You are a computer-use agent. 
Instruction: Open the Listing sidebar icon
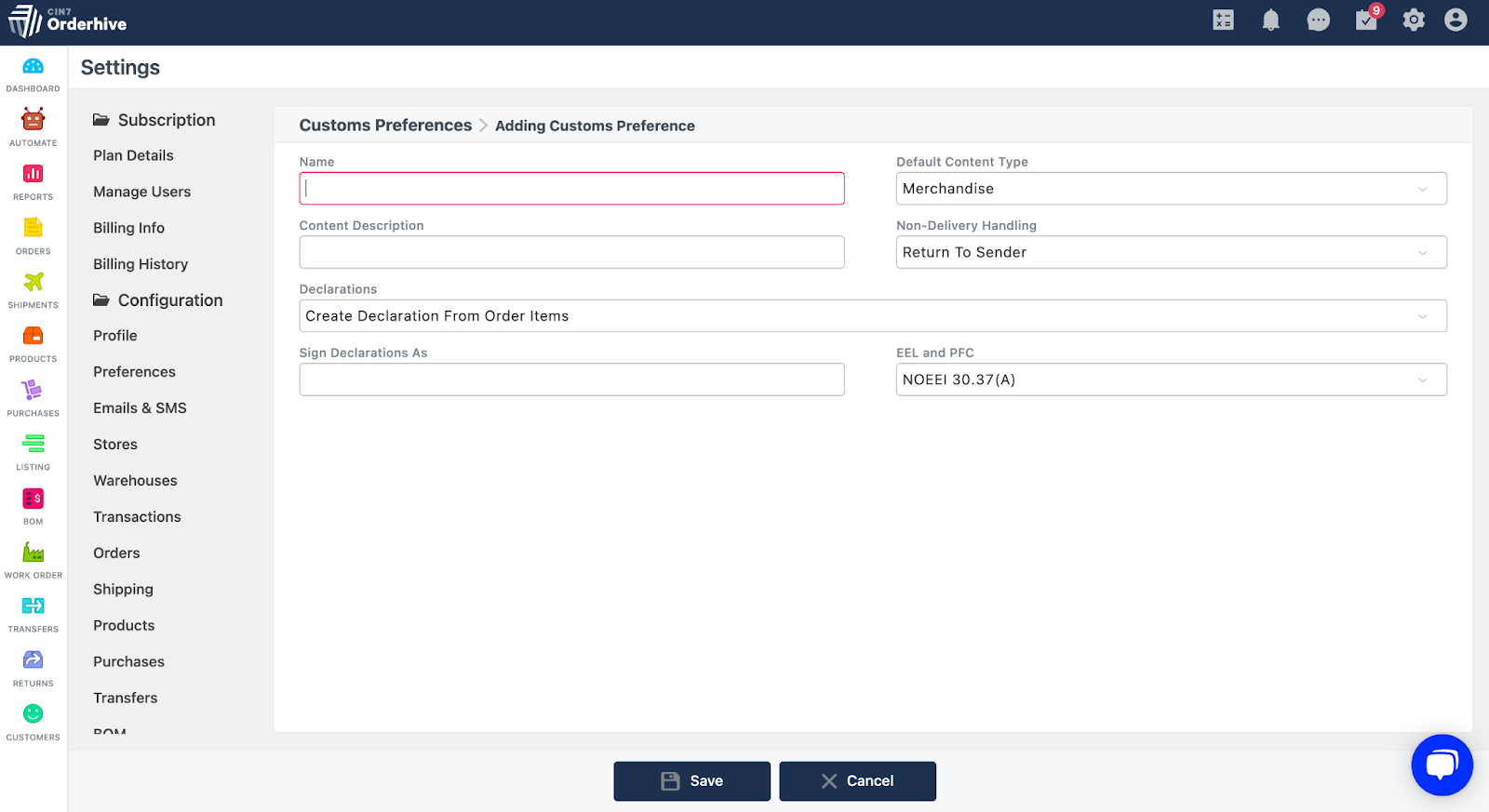[x=33, y=444]
